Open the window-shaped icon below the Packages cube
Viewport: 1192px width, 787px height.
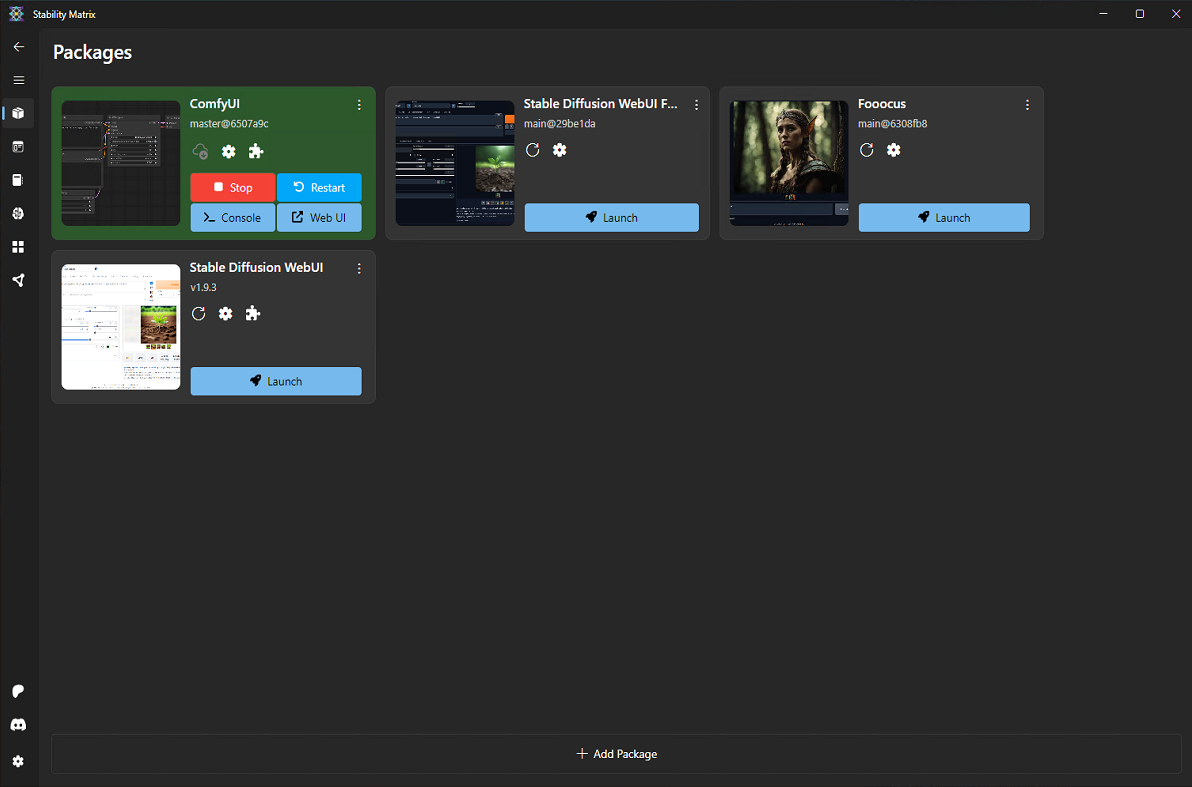coord(18,147)
